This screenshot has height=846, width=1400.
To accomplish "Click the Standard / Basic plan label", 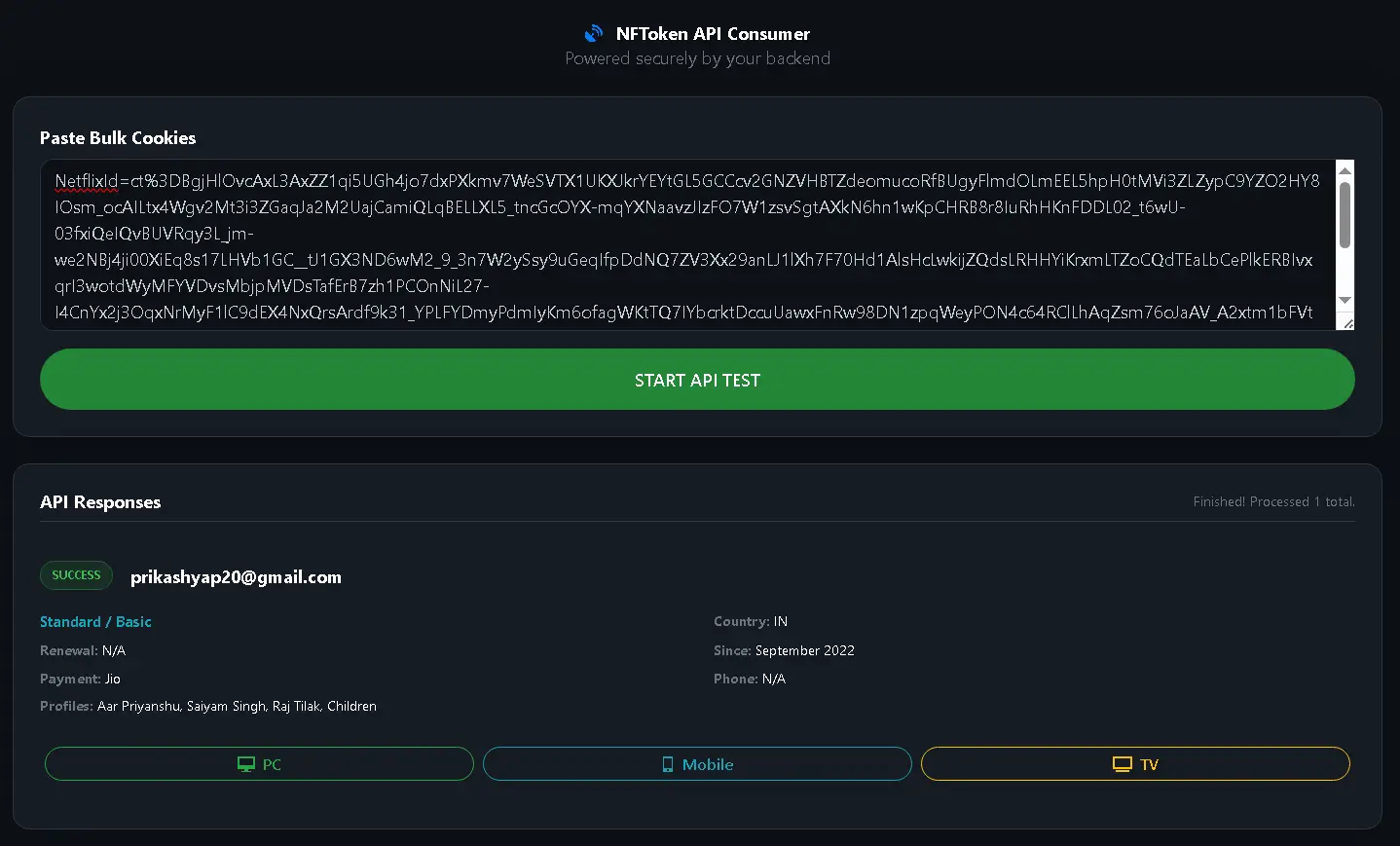I will point(95,622).
